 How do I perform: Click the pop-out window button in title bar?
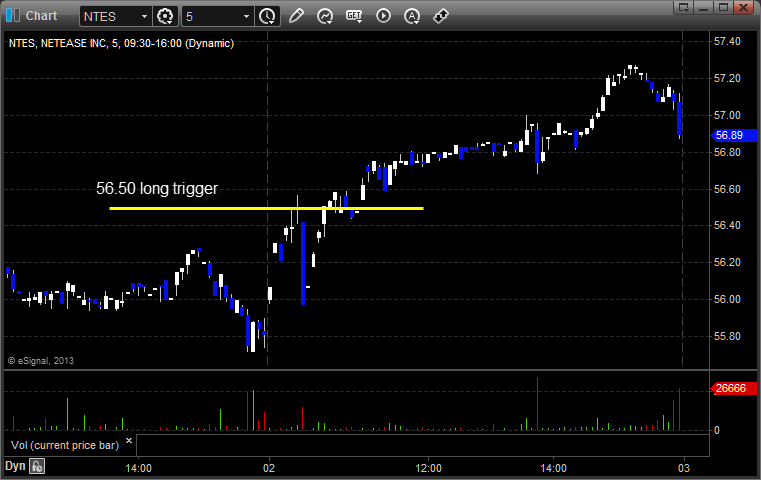(x=684, y=7)
